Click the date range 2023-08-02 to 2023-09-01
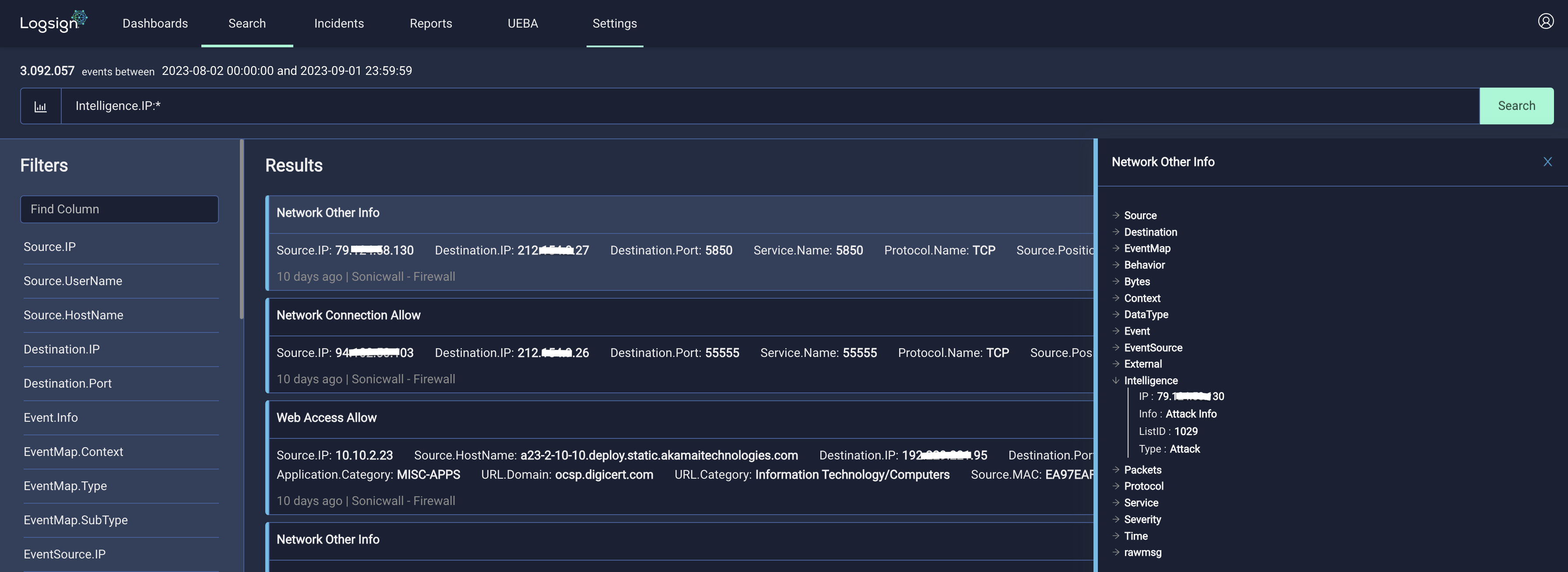Image resolution: width=1568 pixels, height=572 pixels. click(x=287, y=71)
